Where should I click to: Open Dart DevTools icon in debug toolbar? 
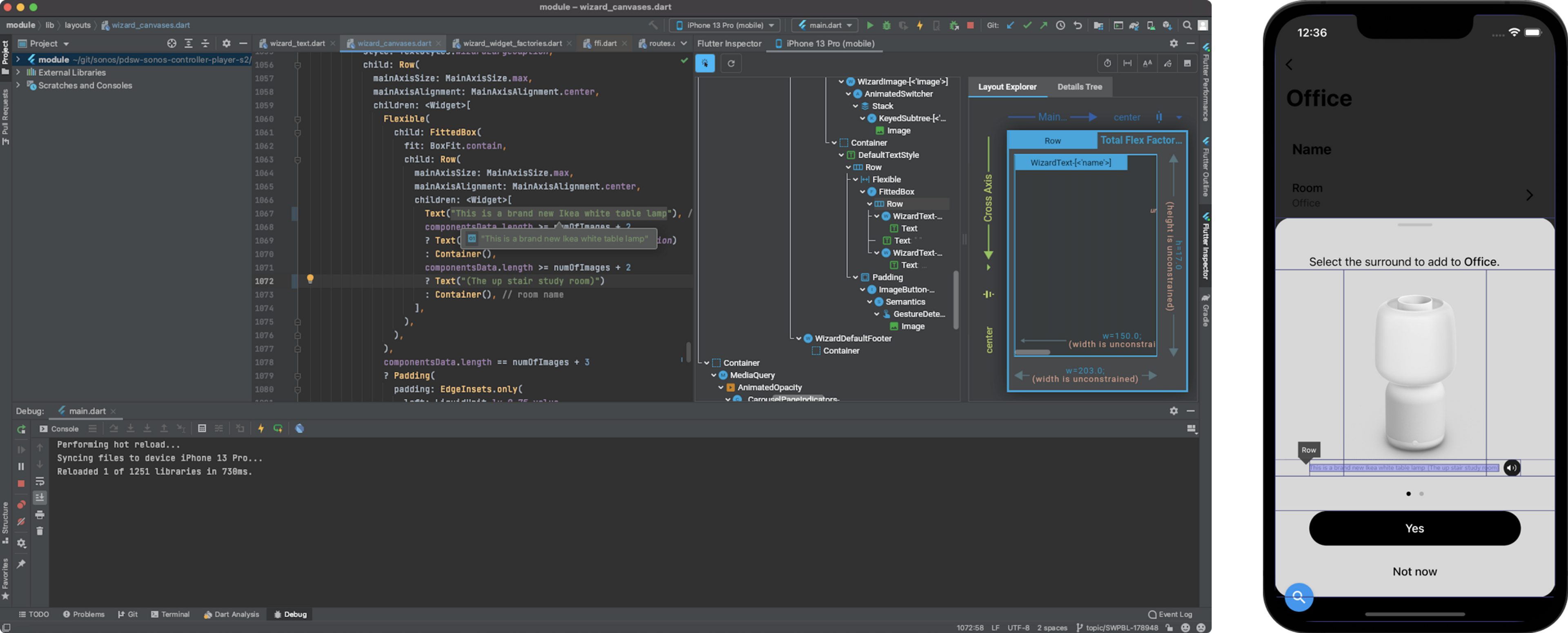(299, 429)
